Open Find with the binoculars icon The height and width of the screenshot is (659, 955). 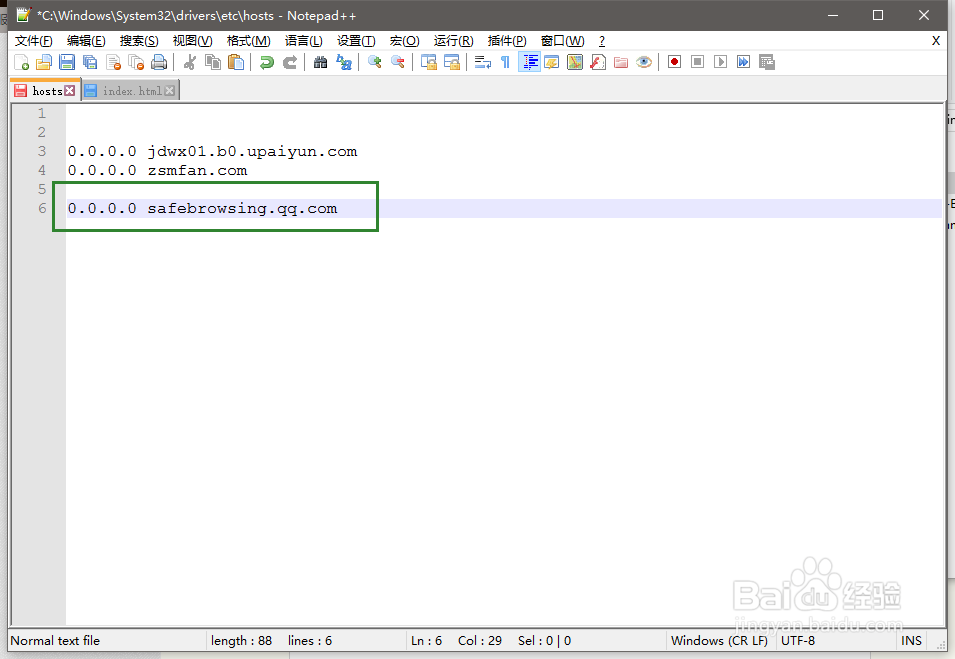320,62
